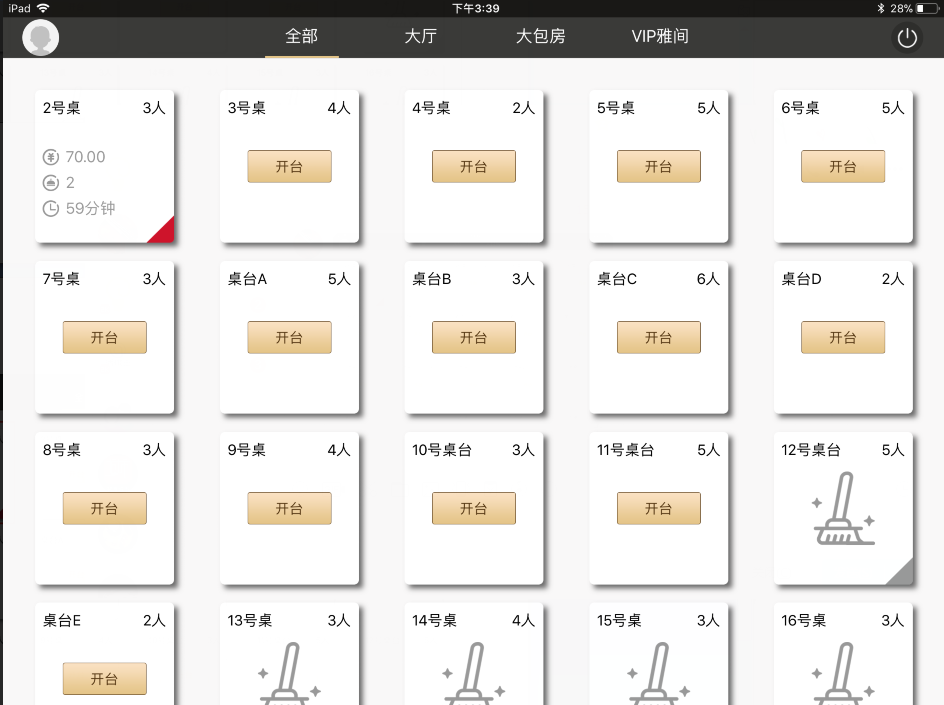Image resolution: width=944 pixels, height=705 pixels.
Task: Open table 5号桌 with 开台 button
Action: 659,166
